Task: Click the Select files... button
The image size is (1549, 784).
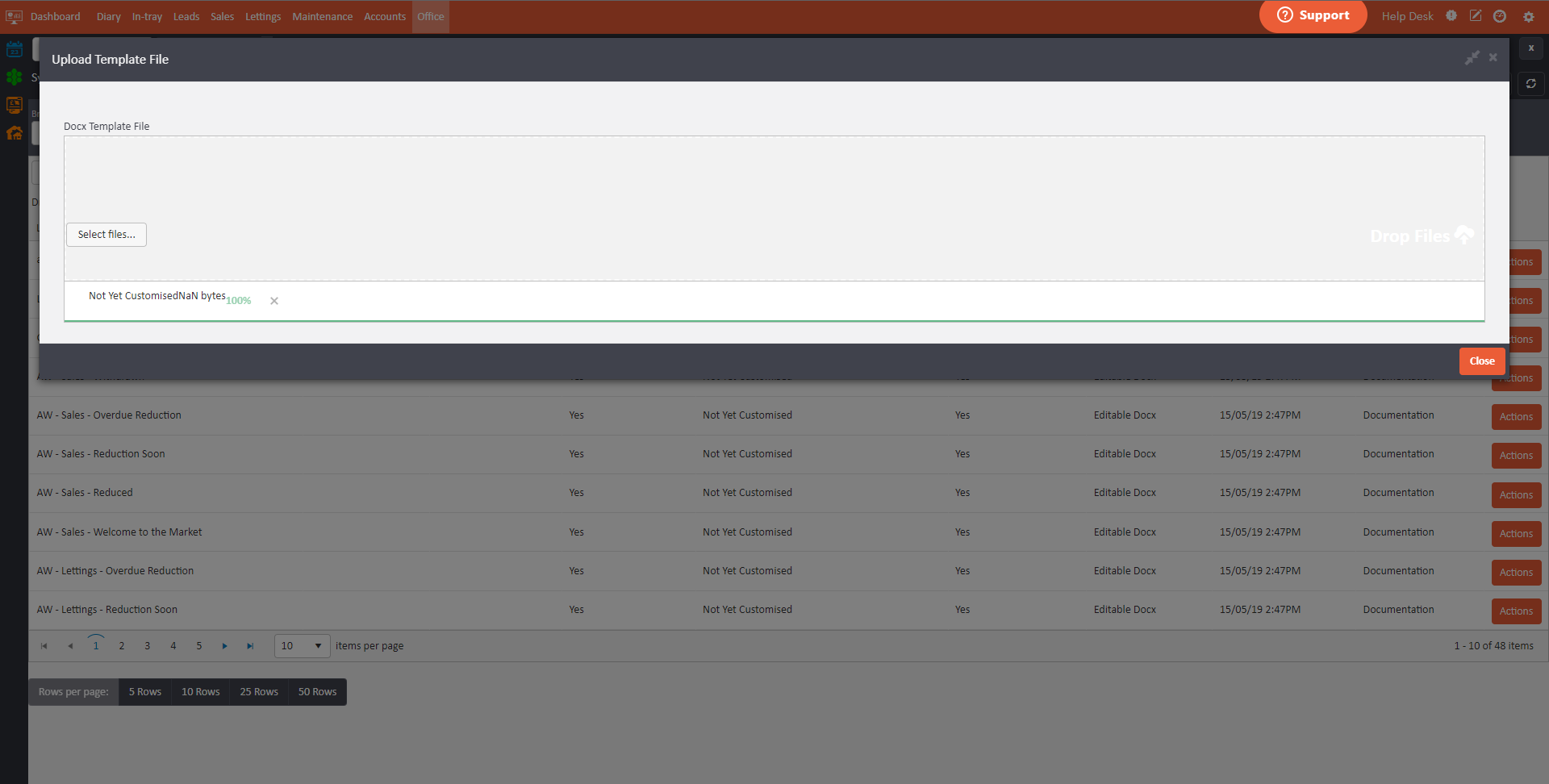Action: pos(106,235)
